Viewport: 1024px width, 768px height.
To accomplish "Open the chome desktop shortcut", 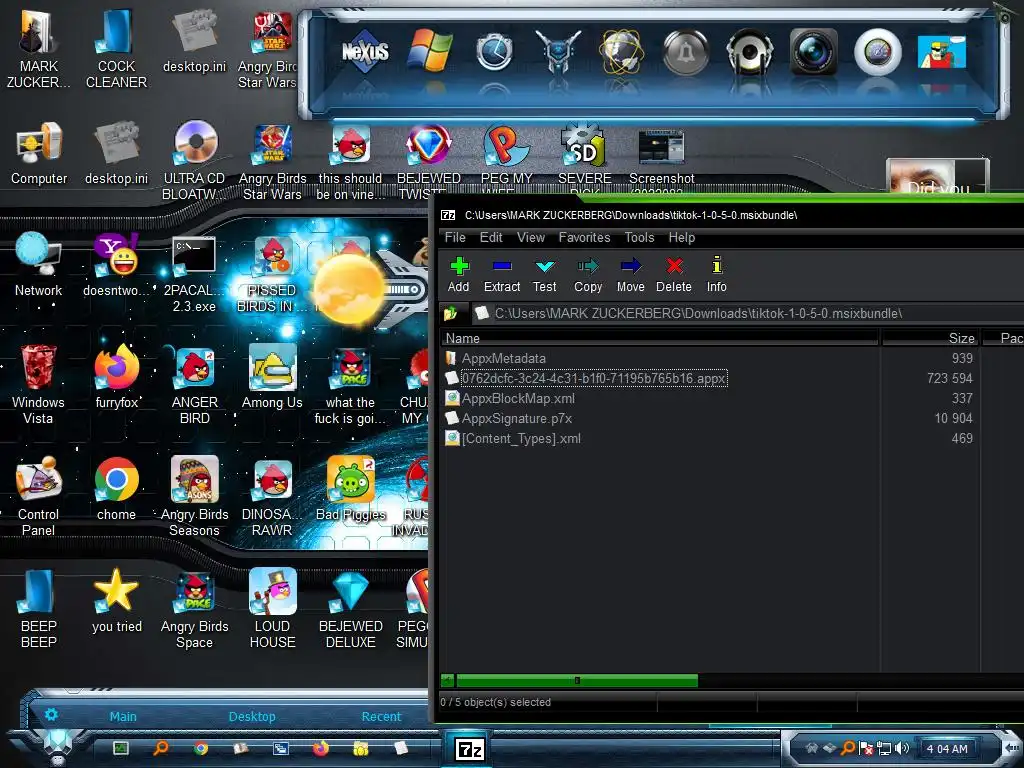I will click(x=117, y=488).
